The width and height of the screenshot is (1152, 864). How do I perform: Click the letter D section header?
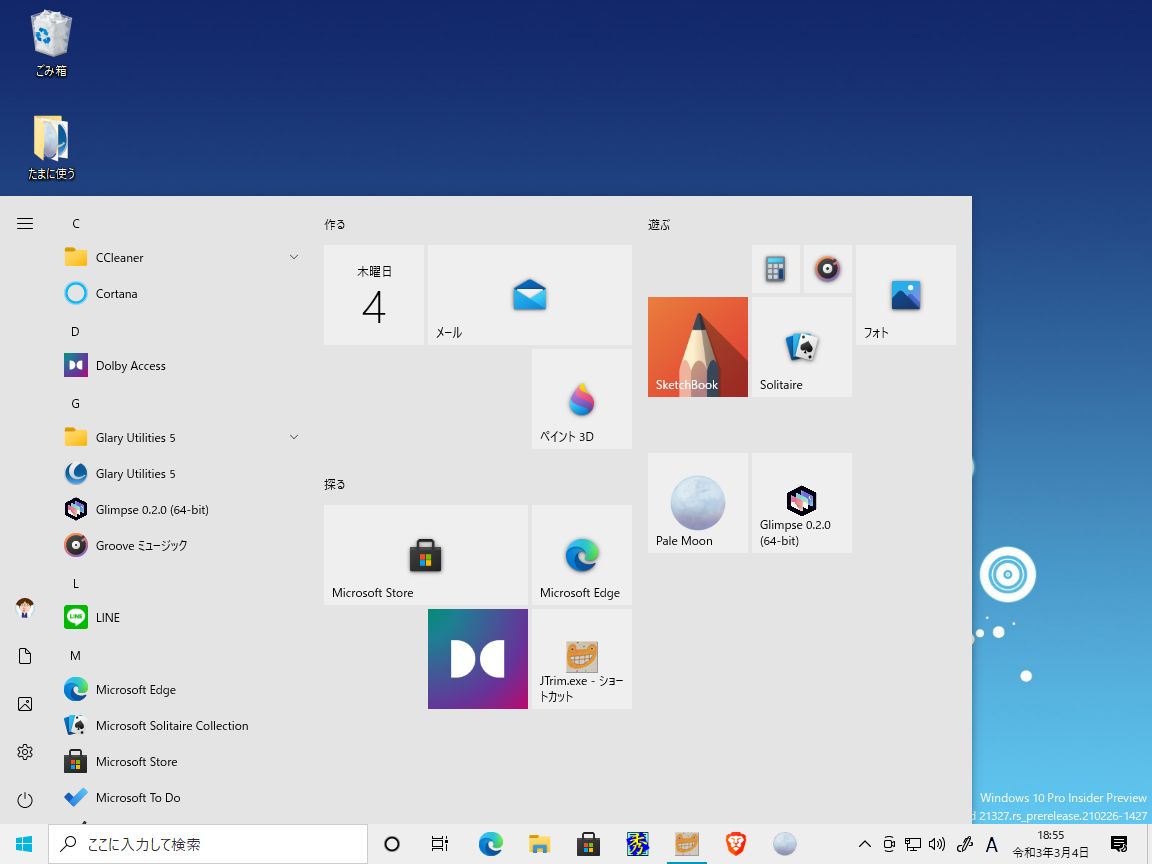(x=75, y=331)
